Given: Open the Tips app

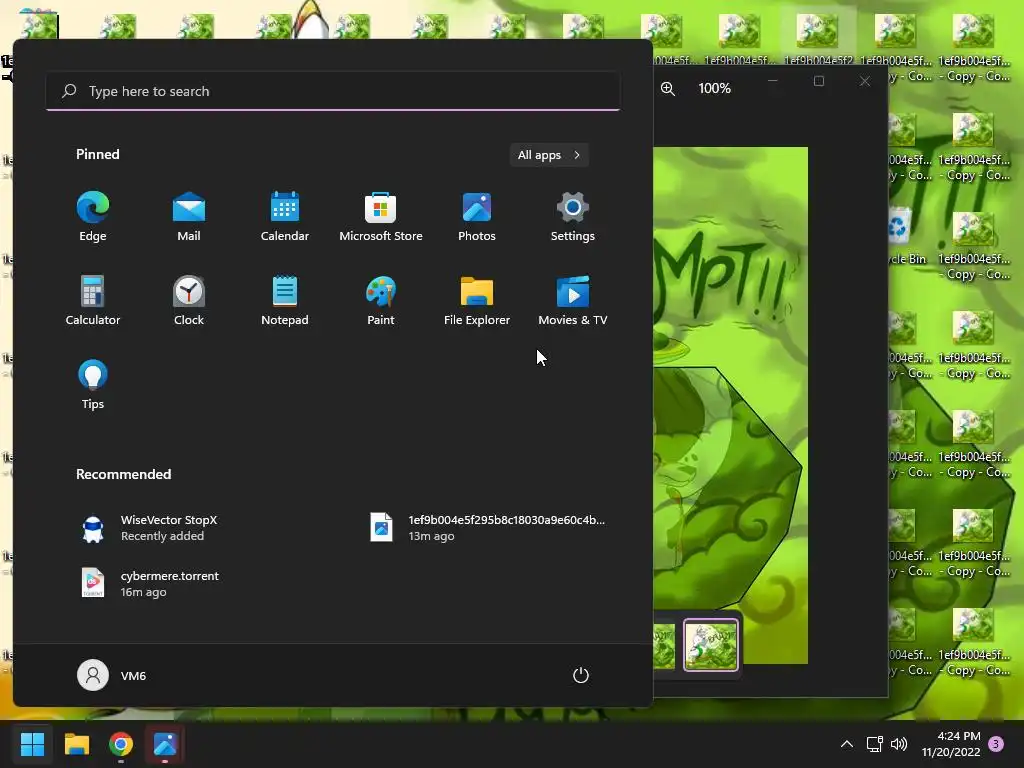Looking at the screenshot, I should (93, 385).
